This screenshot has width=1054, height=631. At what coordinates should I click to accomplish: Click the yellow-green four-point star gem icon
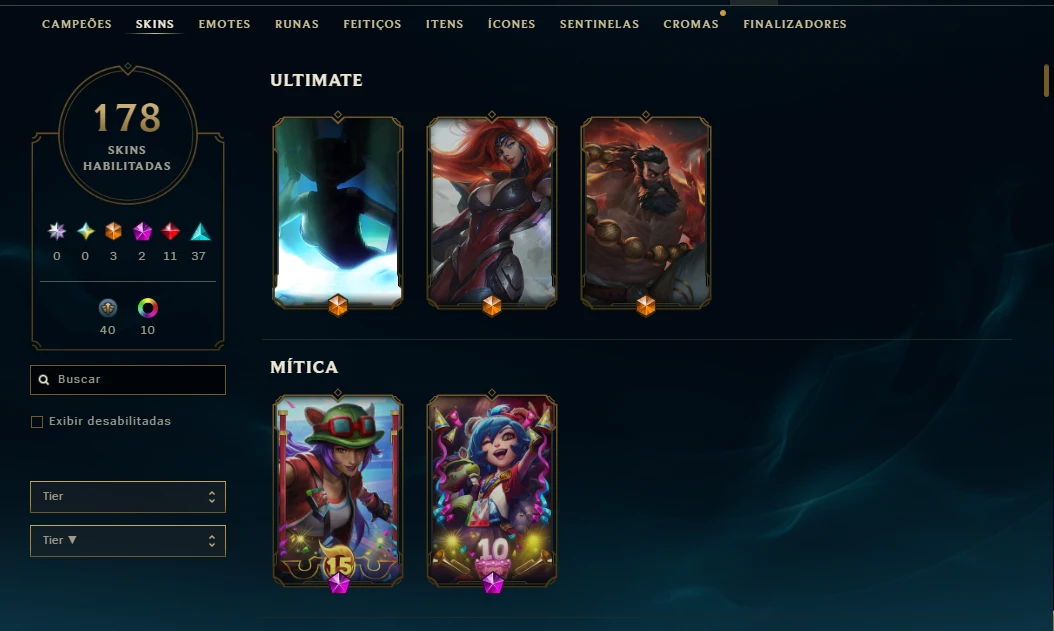[85, 232]
